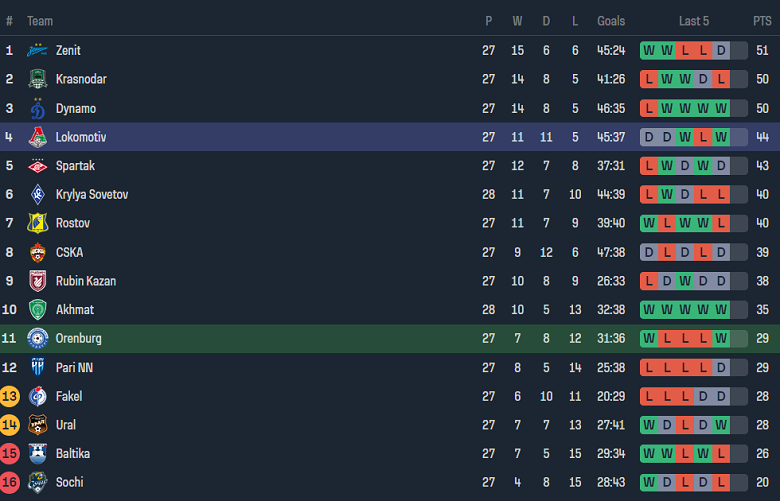
Task: Click Fakel's yellow position 13 badge
Action: tap(10, 396)
